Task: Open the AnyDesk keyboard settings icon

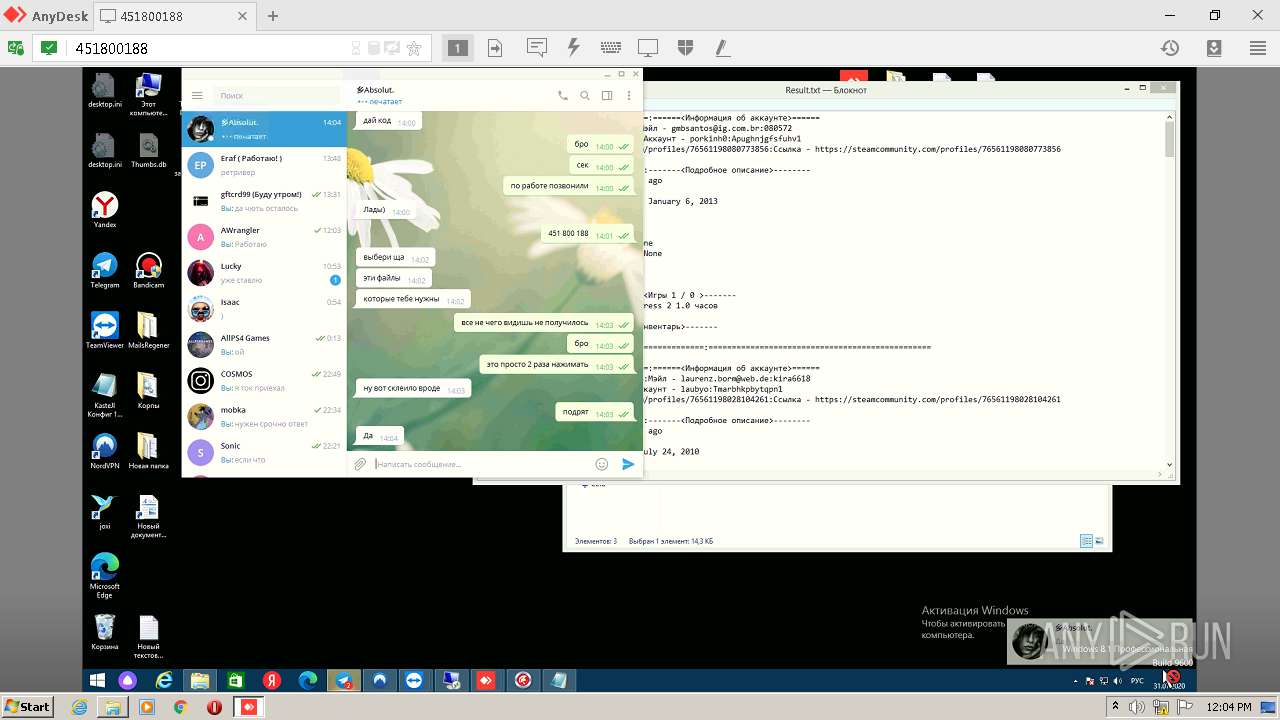Action: (x=611, y=47)
